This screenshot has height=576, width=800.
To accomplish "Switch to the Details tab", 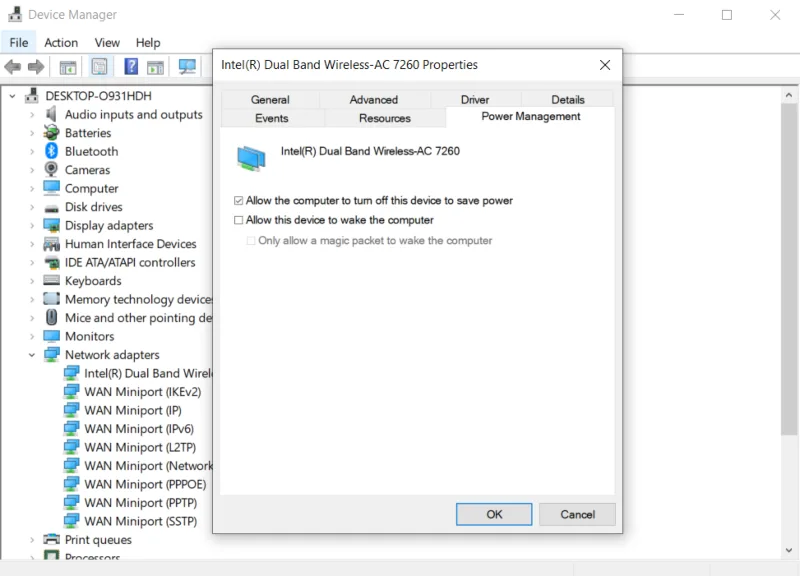I will point(568,99).
